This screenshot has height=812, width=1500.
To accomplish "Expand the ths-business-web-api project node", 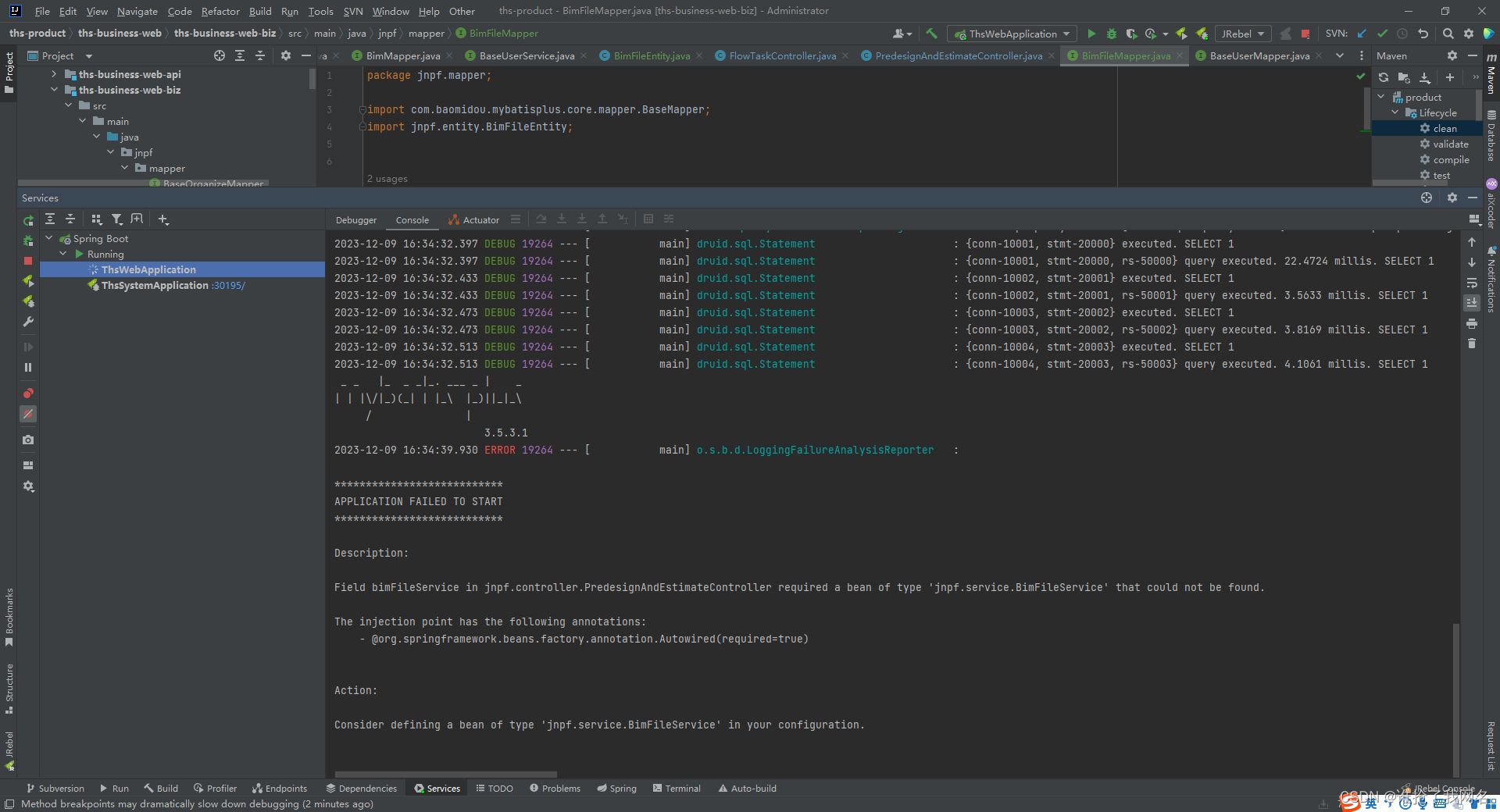I will 53,74.
